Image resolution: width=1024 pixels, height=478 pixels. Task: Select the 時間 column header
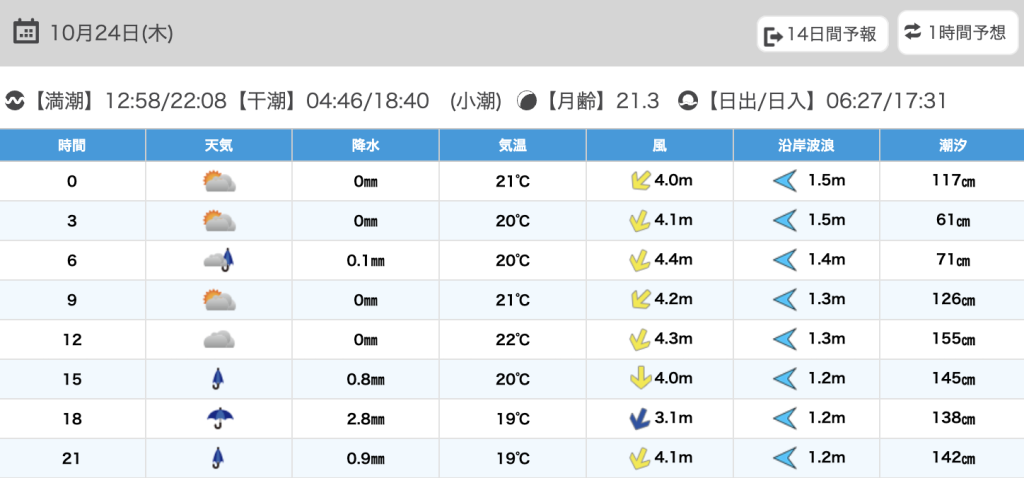pyautogui.click(x=72, y=145)
